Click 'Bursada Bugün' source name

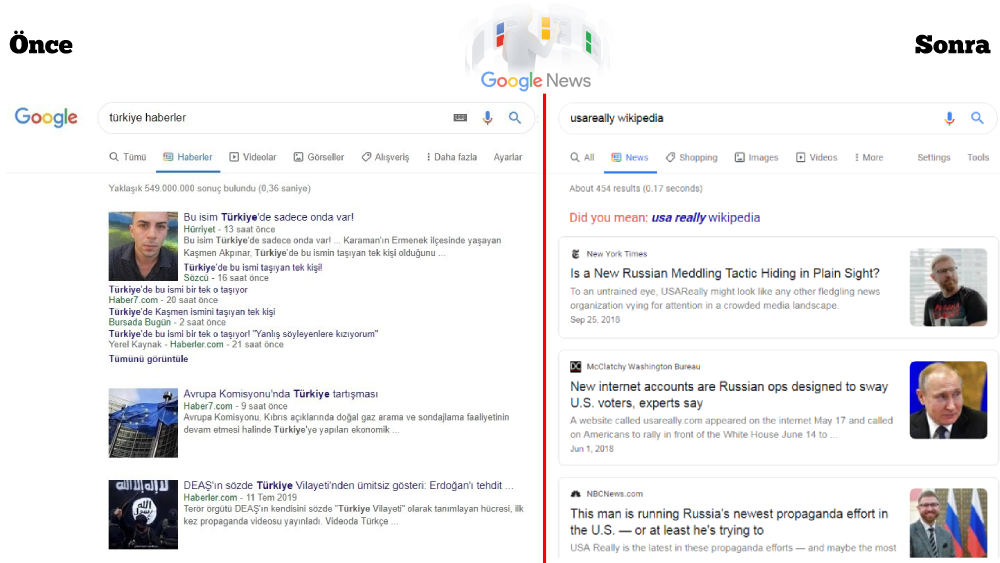139,323
